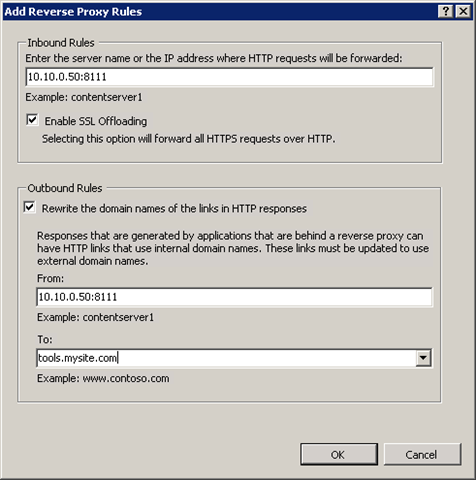Focus the outbound From text field

click(x=234, y=297)
